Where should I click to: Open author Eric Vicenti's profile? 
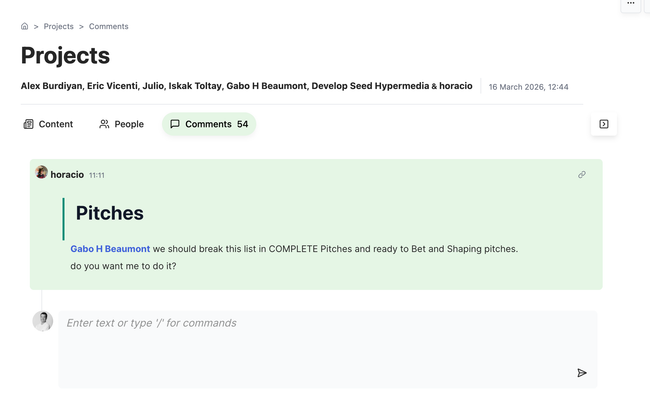pos(120,86)
